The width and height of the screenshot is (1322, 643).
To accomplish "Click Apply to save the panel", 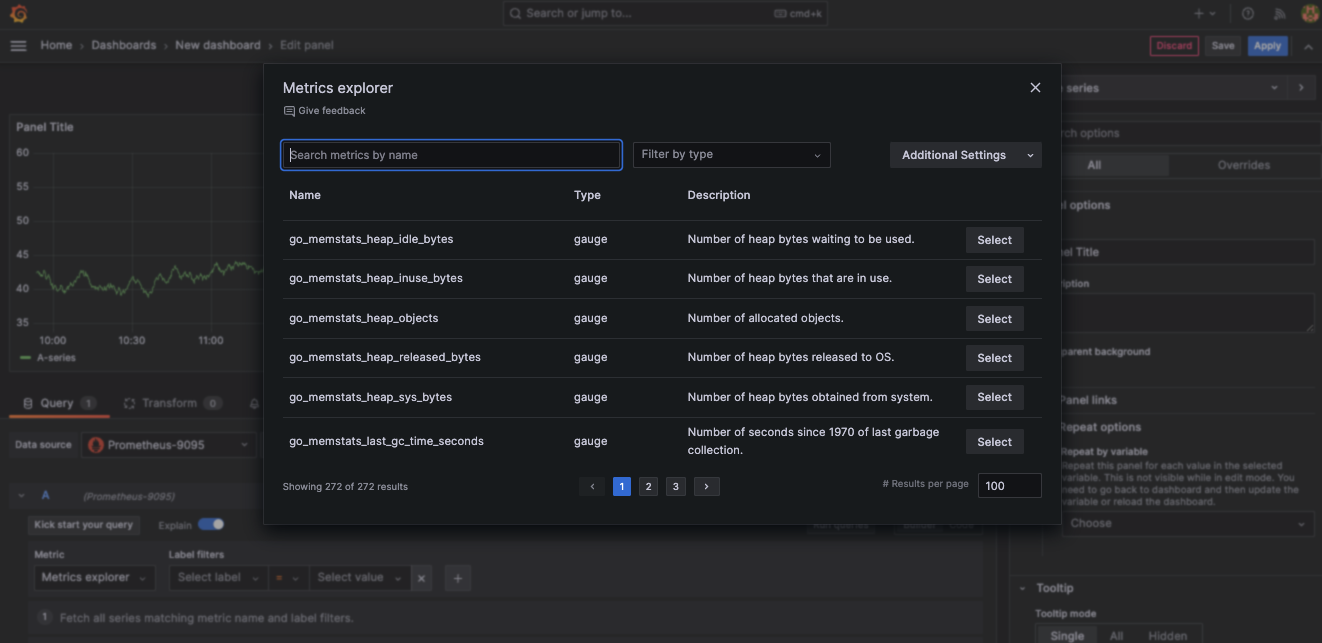I will coord(1267,45).
